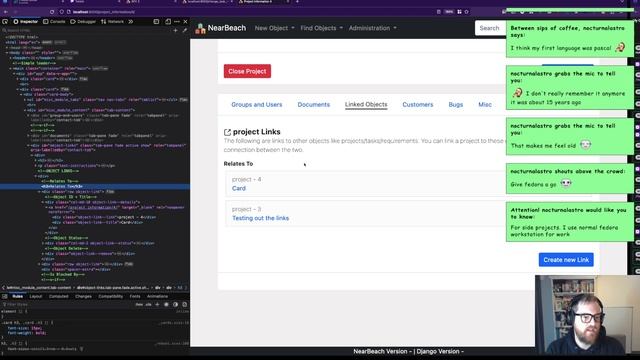Click the webcam overlay thumbnail
Image resolution: width=640 pixels, height=360 pixels.
pyautogui.click(x=587, y=315)
